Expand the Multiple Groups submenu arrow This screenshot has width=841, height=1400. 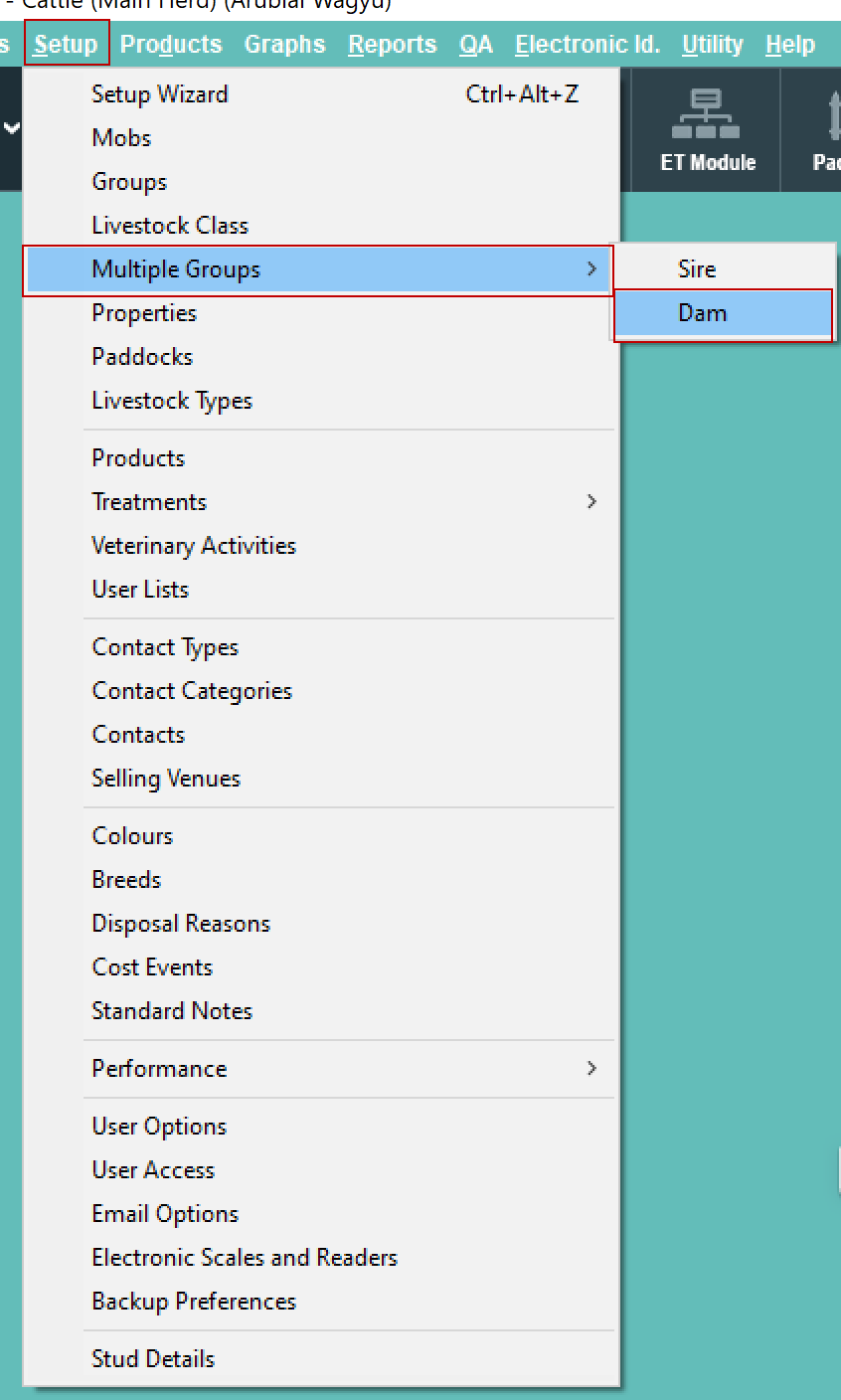point(591,269)
